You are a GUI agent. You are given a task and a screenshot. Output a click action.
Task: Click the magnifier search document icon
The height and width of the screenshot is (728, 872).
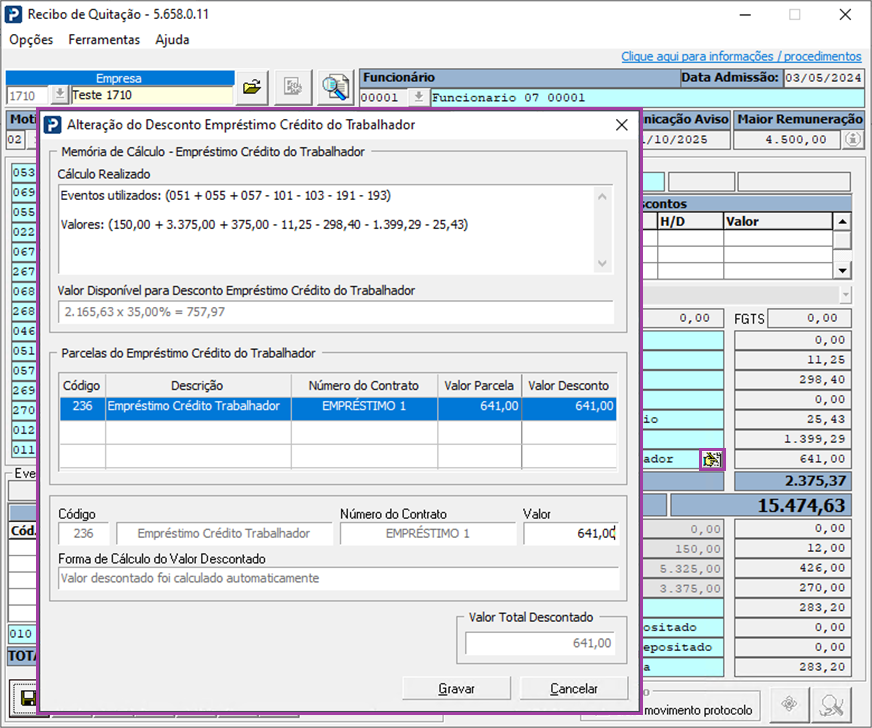click(x=334, y=88)
